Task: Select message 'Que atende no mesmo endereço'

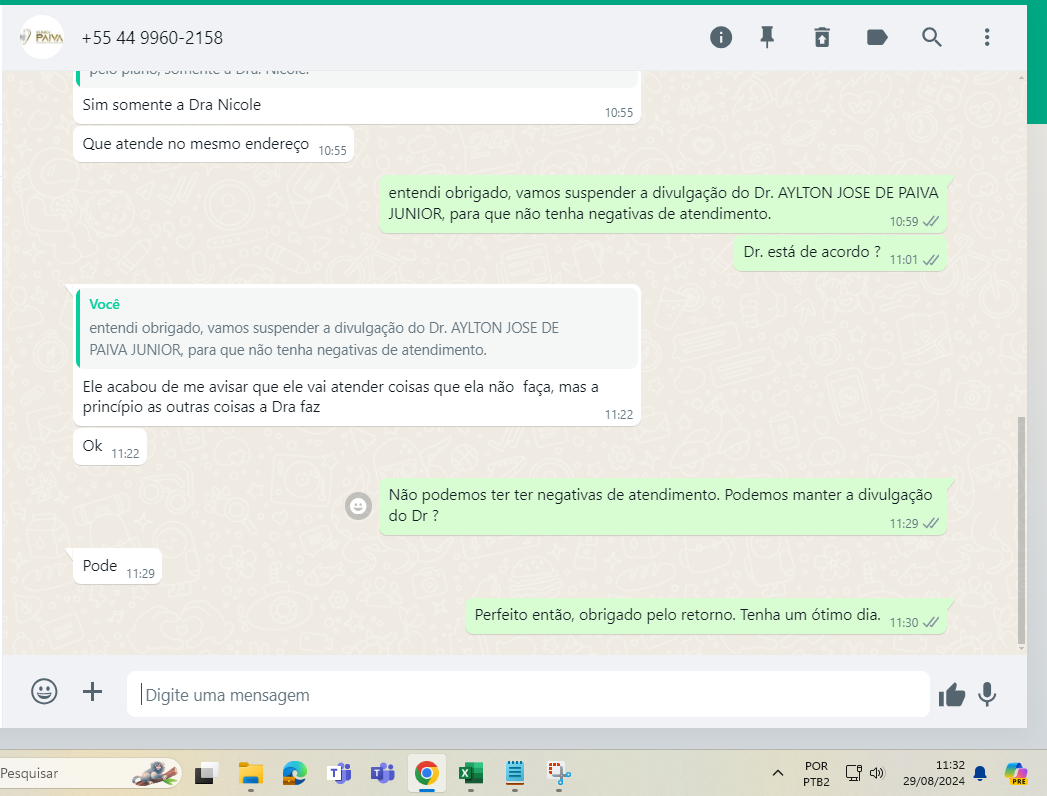Action: [x=213, y=144]
